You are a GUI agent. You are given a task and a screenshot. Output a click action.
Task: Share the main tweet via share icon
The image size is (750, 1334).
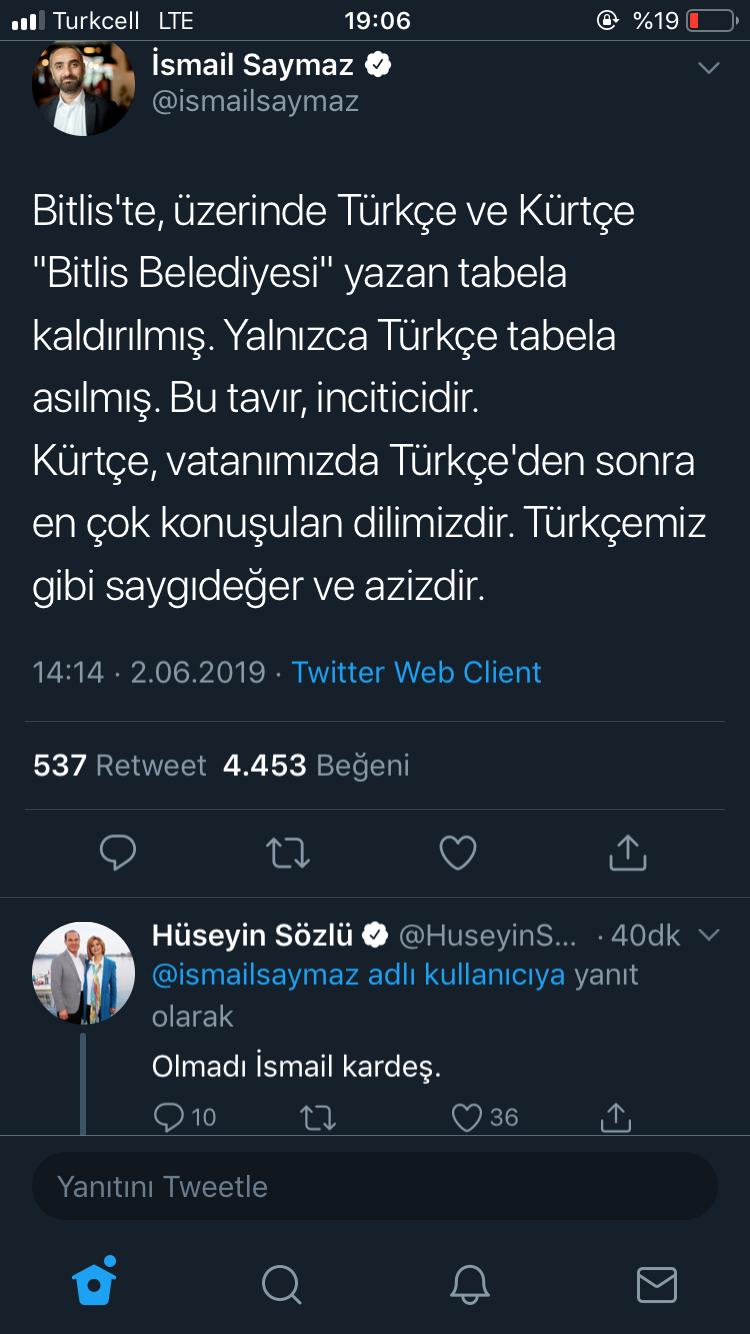628,852
